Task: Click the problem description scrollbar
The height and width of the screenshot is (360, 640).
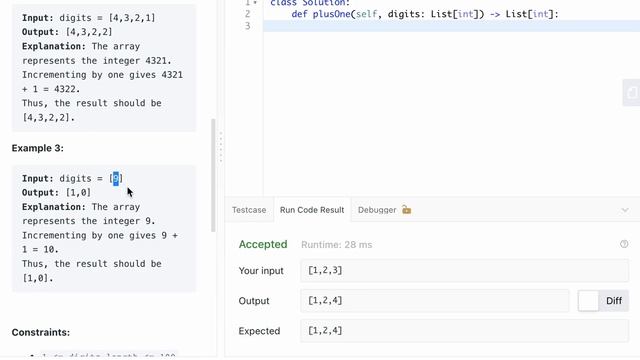Action: click(213, 176)
